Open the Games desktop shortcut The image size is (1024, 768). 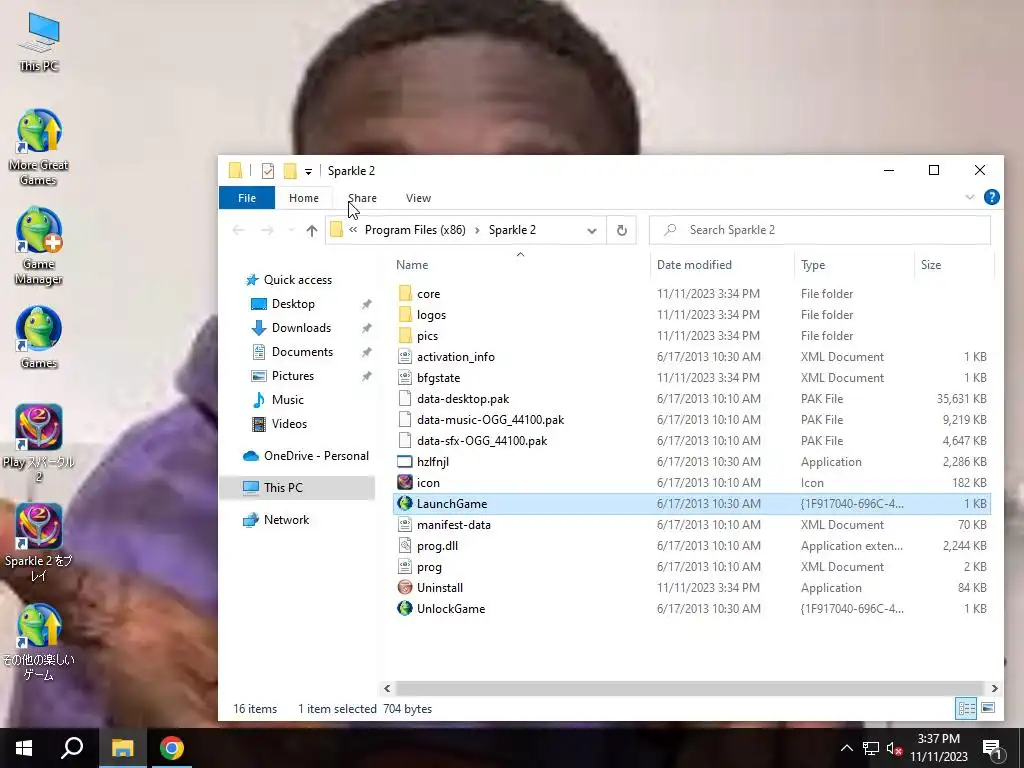(39, 338)
